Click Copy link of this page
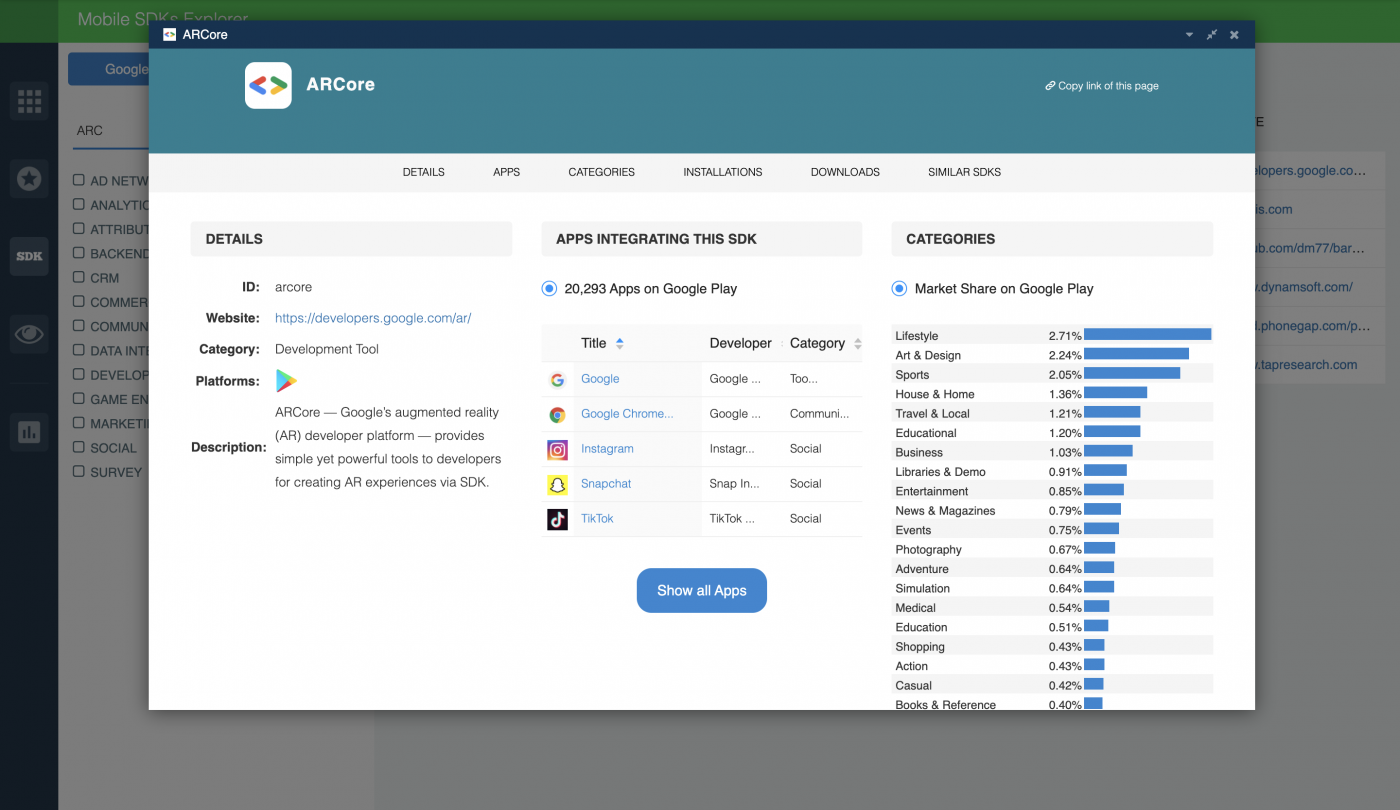Viewport: 1400px width, 810px height. point(1101,85)
